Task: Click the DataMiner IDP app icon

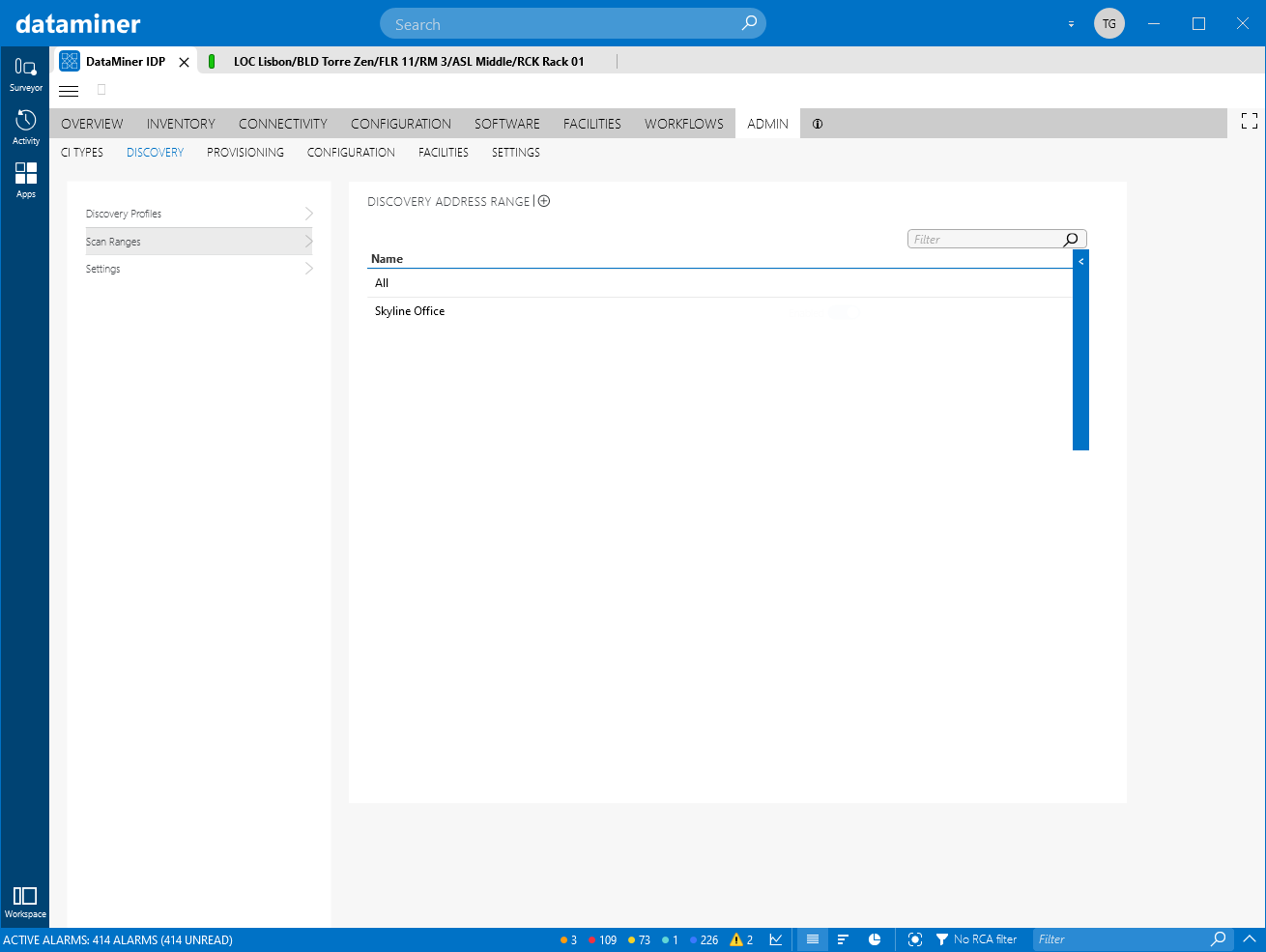Action: pyautogui.click(x=70, y=61)
